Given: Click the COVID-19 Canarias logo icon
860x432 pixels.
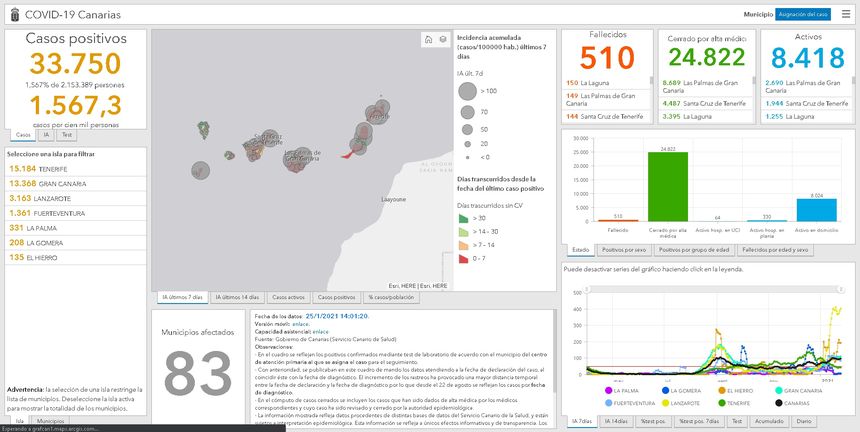Looking at the screenshot, I should pos(12,14).
